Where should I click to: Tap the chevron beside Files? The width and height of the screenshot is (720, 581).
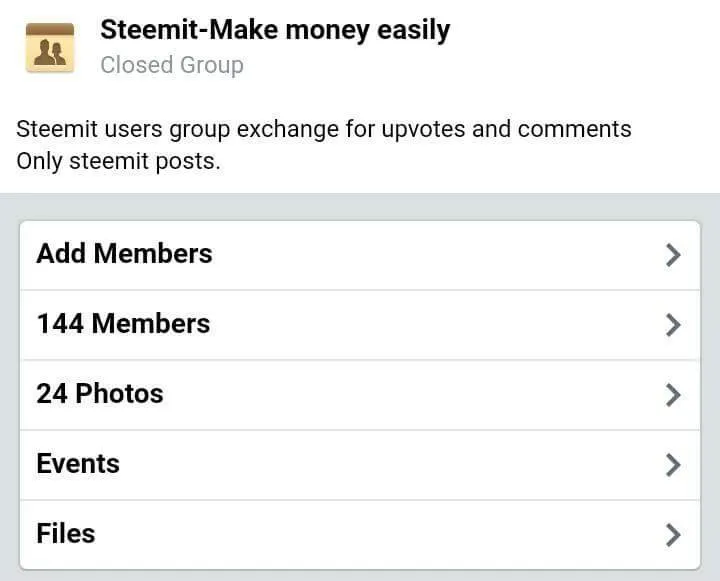tap(673, 535)
